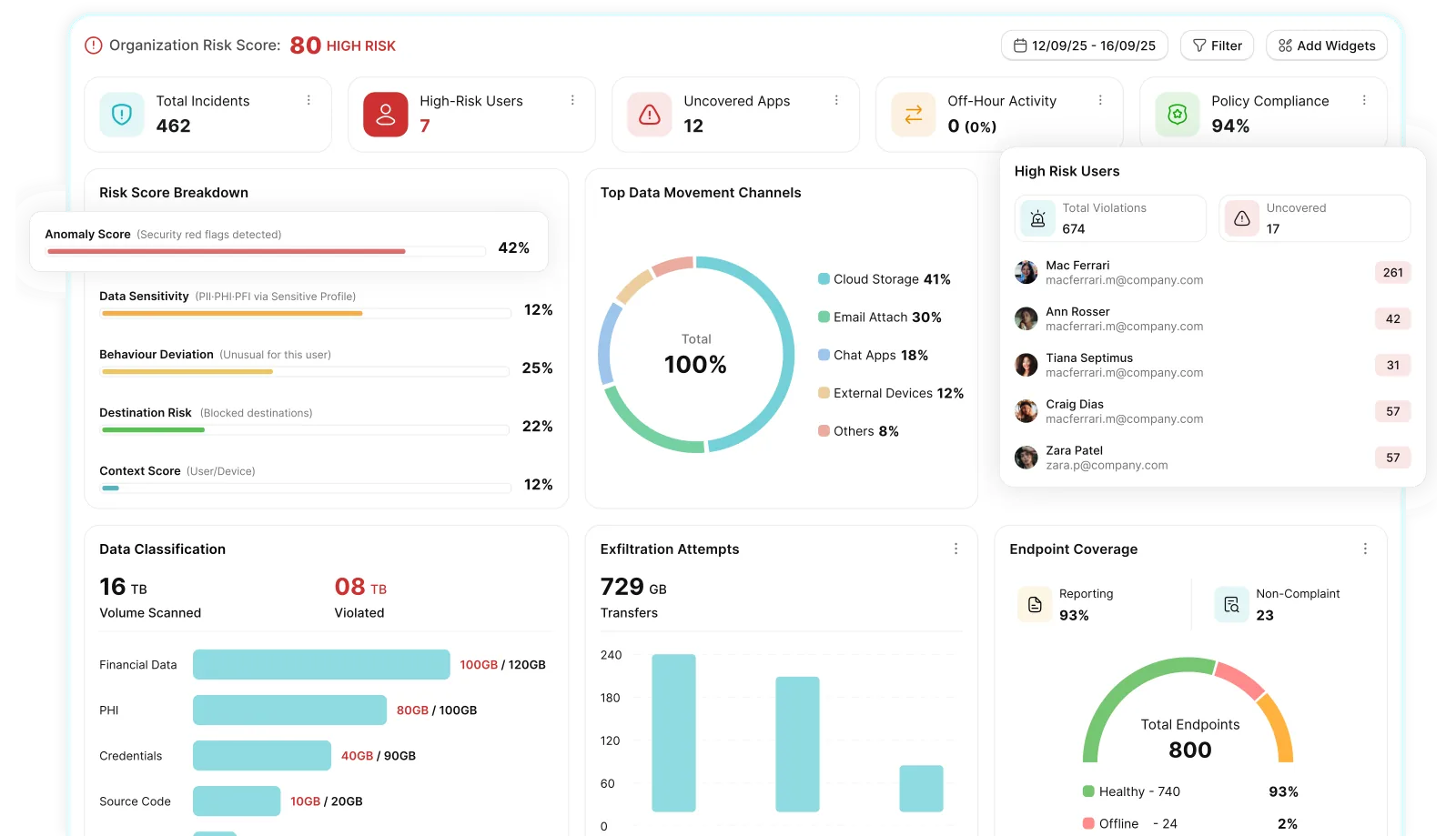Click the 80 HIGH RISK score label
Image resolution: width=1456 pixels, height=836 pixels.
point(342,45)
